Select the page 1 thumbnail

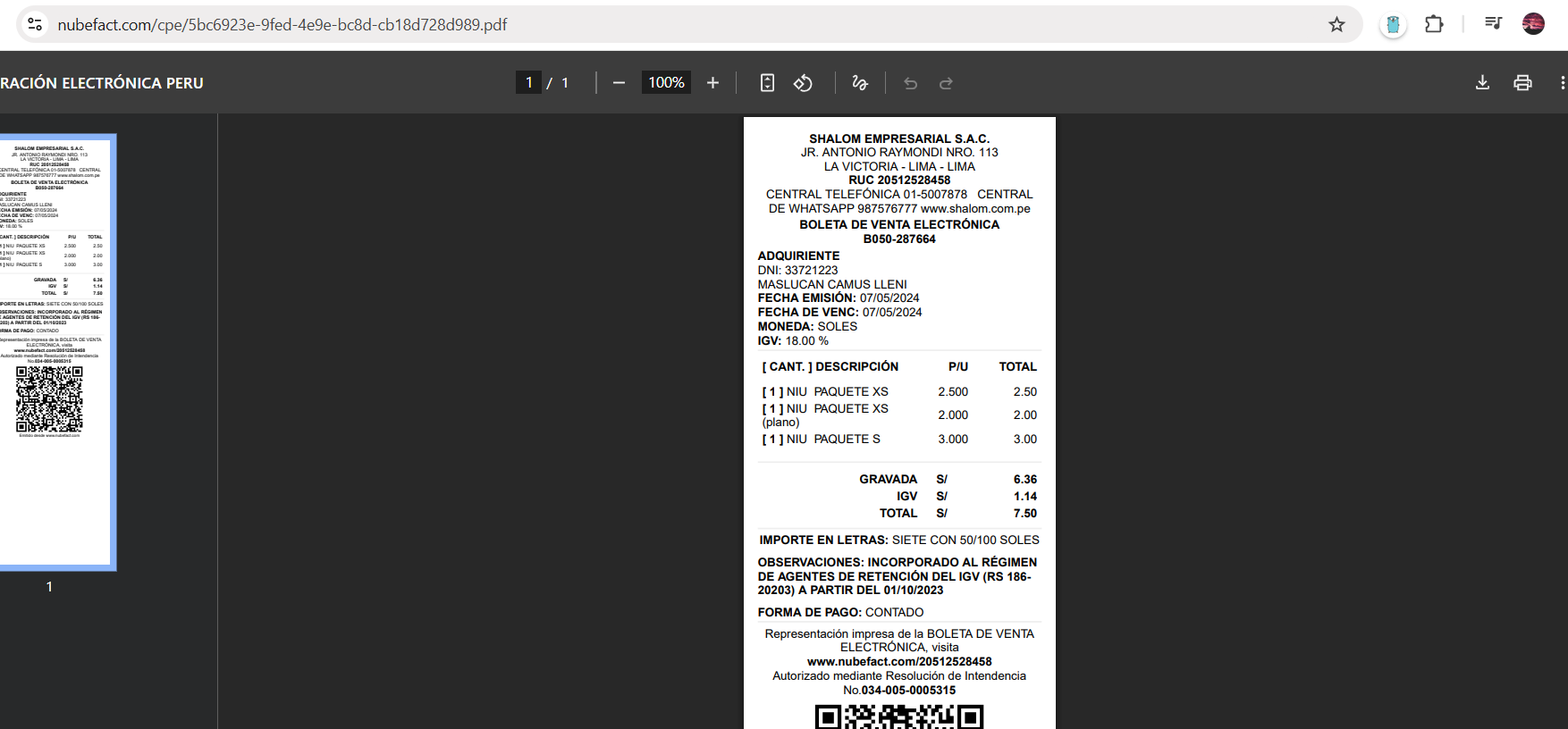click(x=54, y=352)
